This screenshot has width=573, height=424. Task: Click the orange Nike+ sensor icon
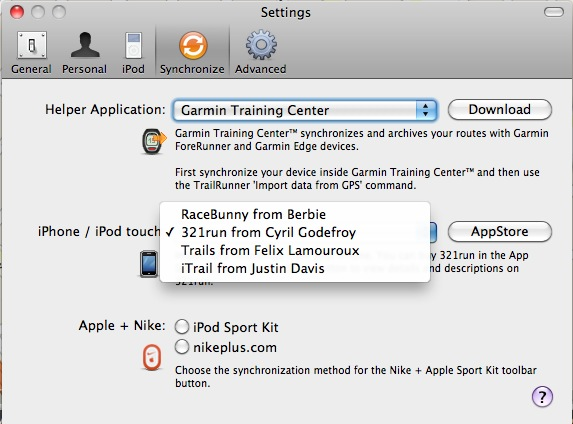[152, 357]
